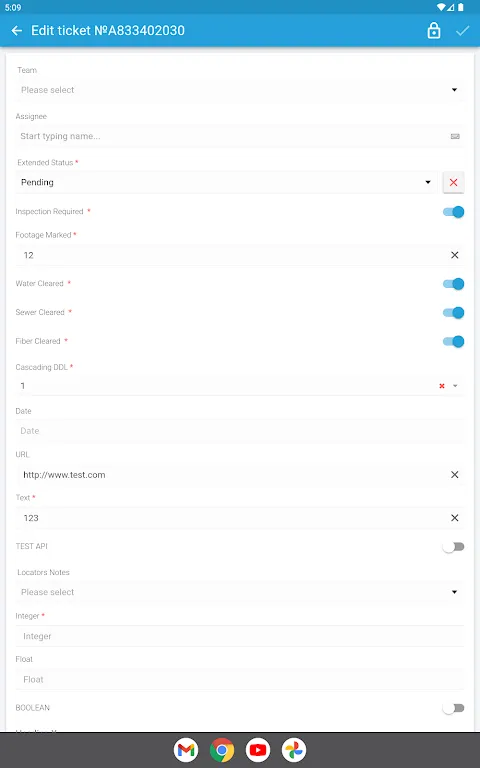Viewport: 480px width, 768px height.
Task: Launch Chrome from the dock
Action: [222, 750]
